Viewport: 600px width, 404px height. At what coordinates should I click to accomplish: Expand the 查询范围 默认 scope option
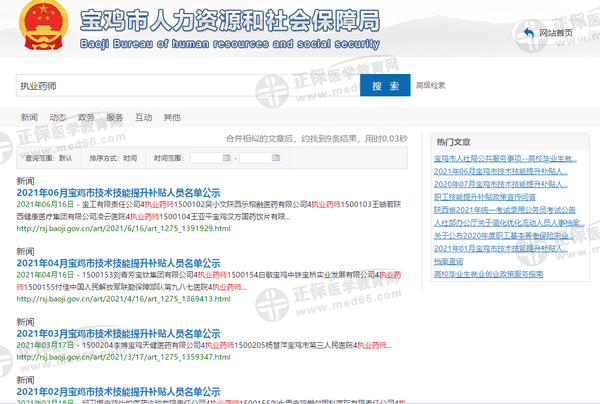point(50,158)
